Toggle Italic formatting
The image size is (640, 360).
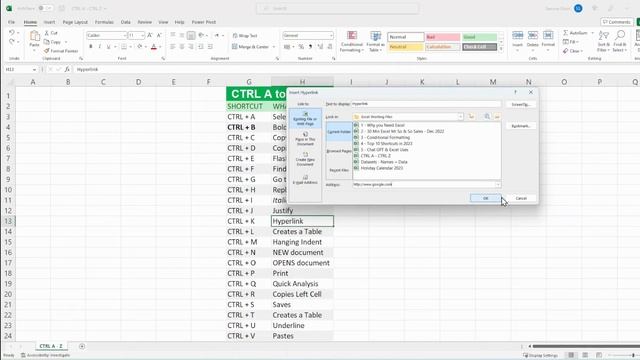[x=100, y=47]
